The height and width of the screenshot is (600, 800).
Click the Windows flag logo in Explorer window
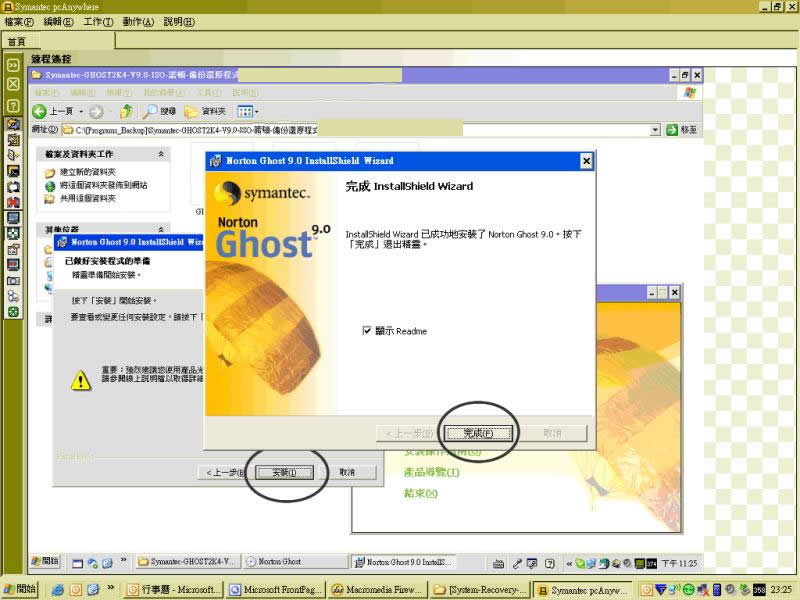(690, 92)
